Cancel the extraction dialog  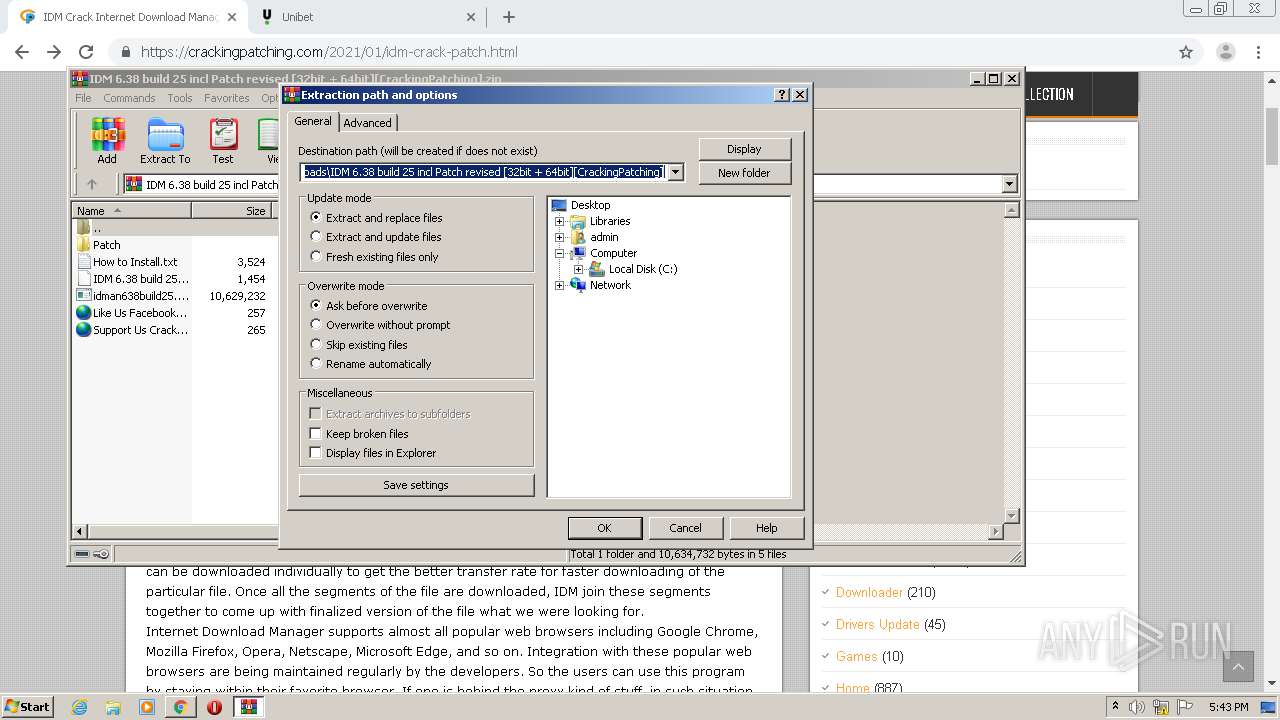click(685, 528)
